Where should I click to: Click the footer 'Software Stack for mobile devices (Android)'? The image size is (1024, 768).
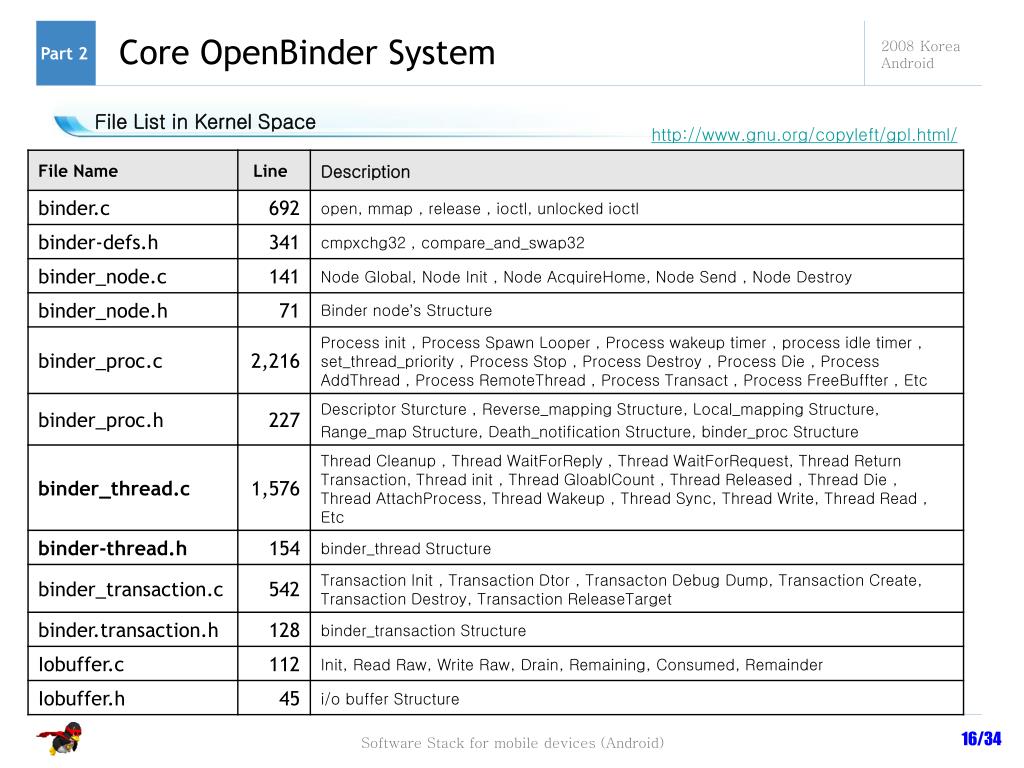(x=513, y=743)
